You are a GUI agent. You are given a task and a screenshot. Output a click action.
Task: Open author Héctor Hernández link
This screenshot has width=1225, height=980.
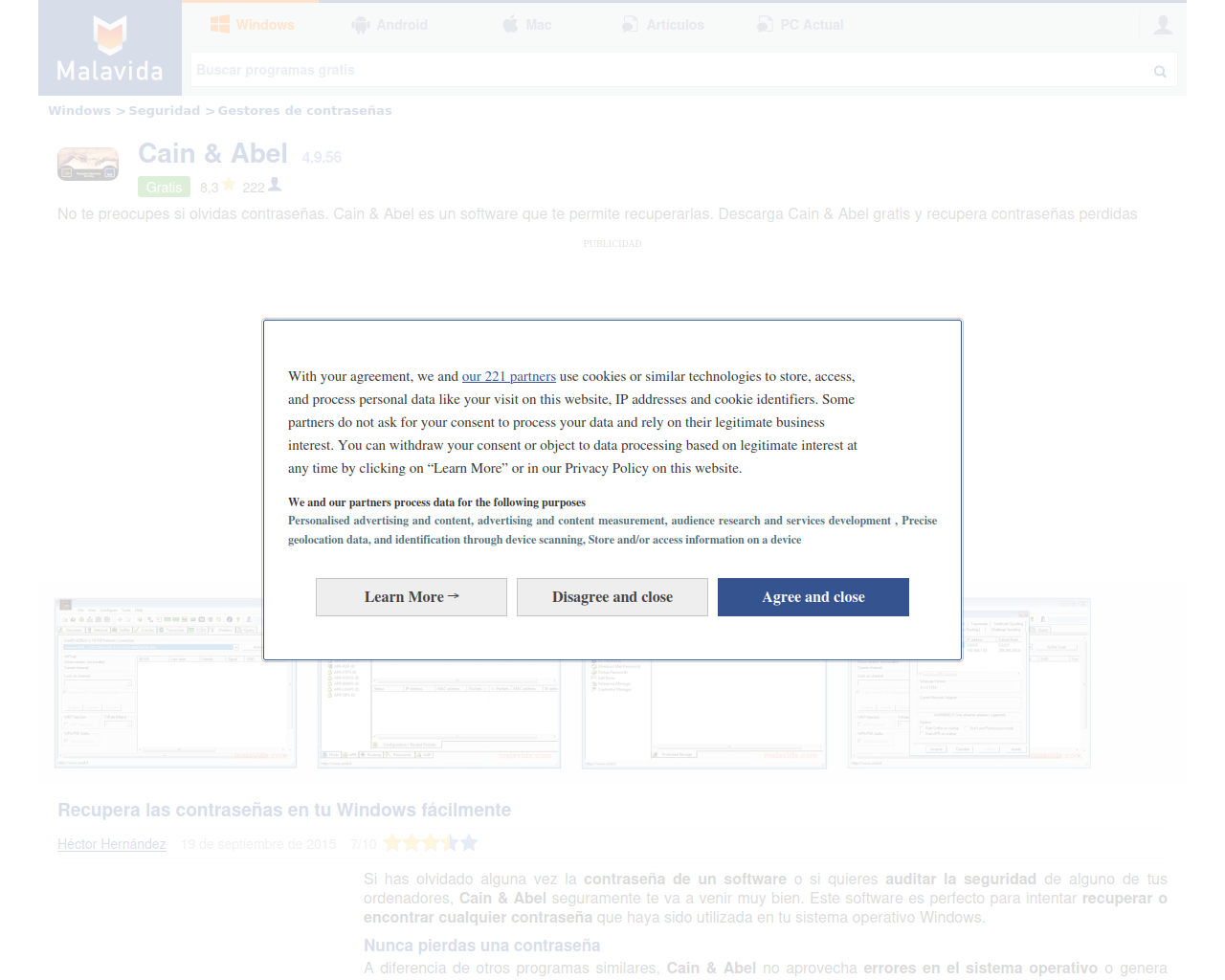[x=112, y=844]
